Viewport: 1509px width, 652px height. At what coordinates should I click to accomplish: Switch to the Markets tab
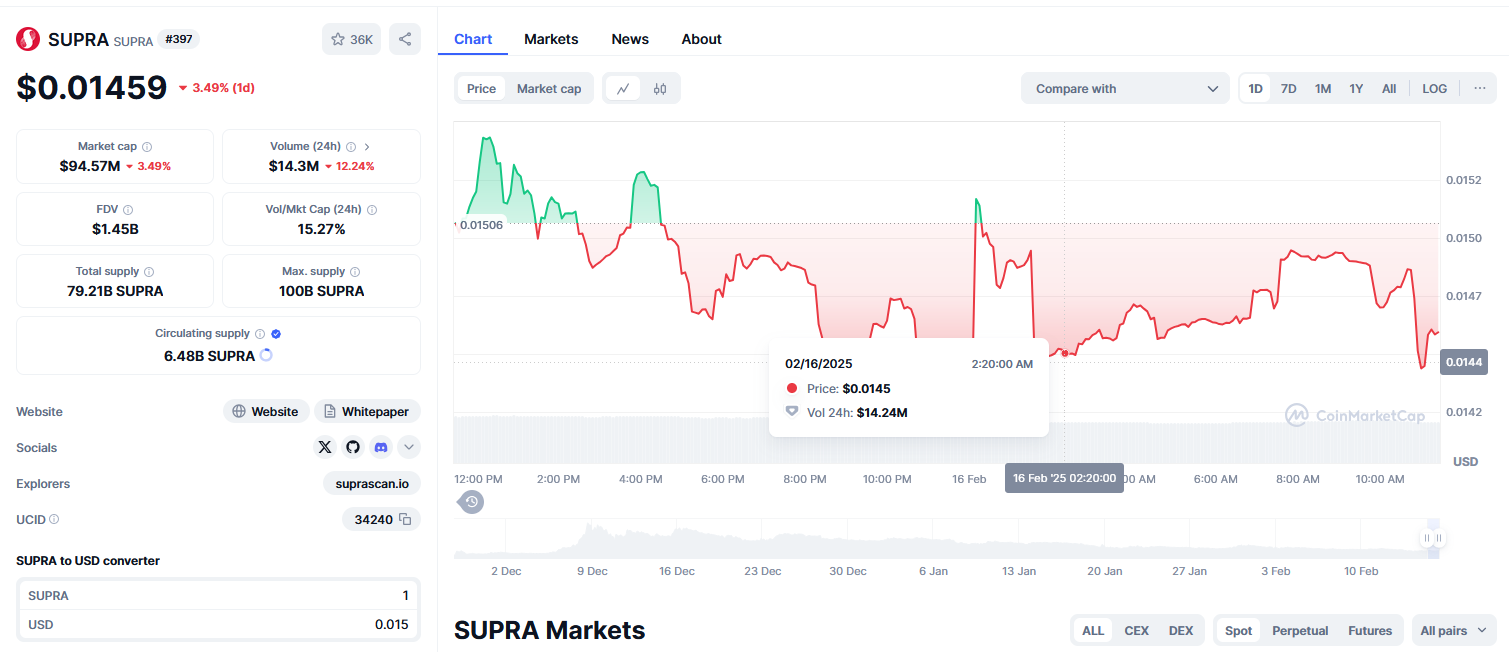coord(551,39)
